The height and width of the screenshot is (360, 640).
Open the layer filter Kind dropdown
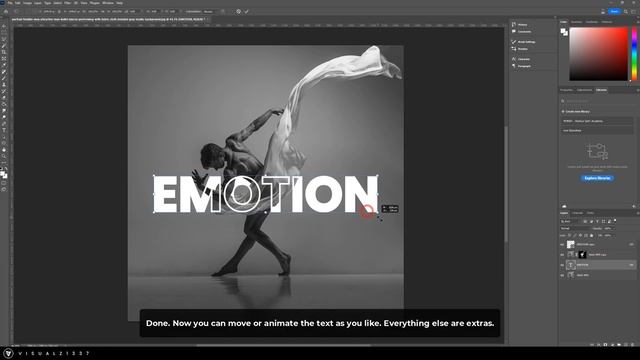[570, 222]
